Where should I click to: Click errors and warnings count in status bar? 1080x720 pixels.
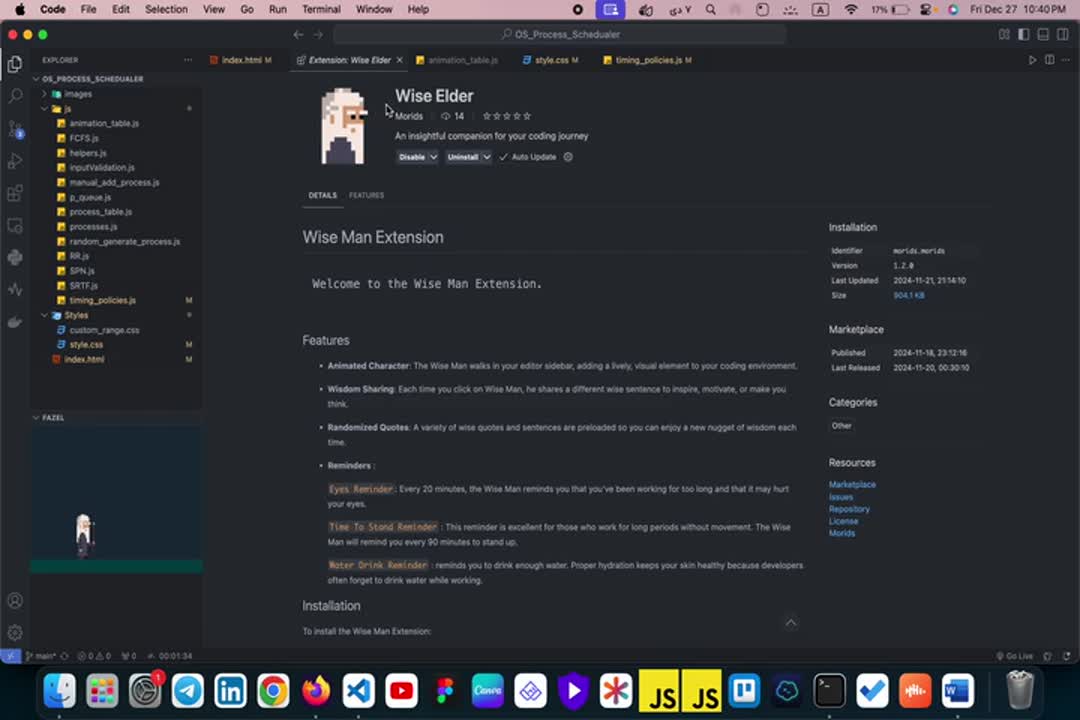94,656
